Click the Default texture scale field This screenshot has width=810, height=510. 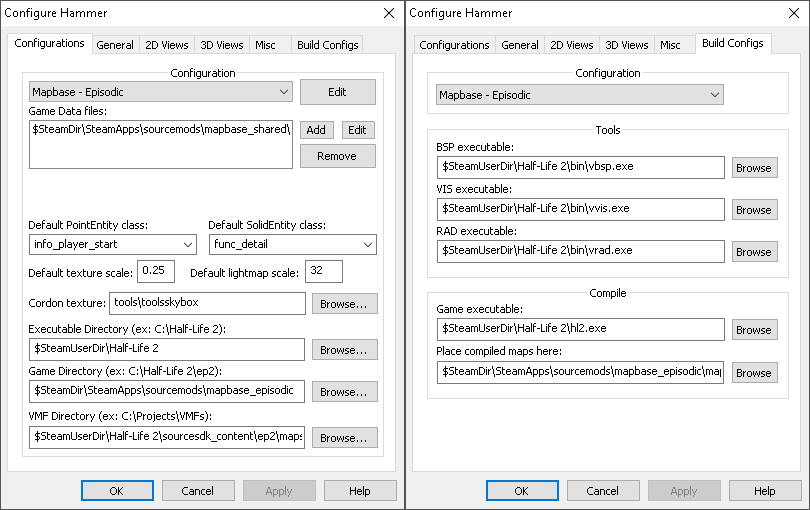tap(157, 271)
